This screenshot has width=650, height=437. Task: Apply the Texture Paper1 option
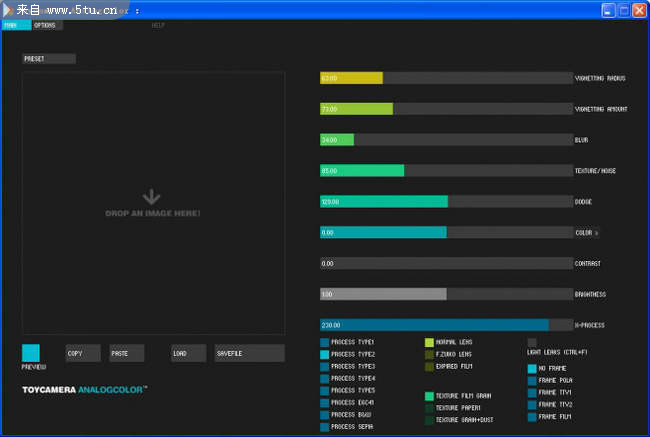[430, 408]
